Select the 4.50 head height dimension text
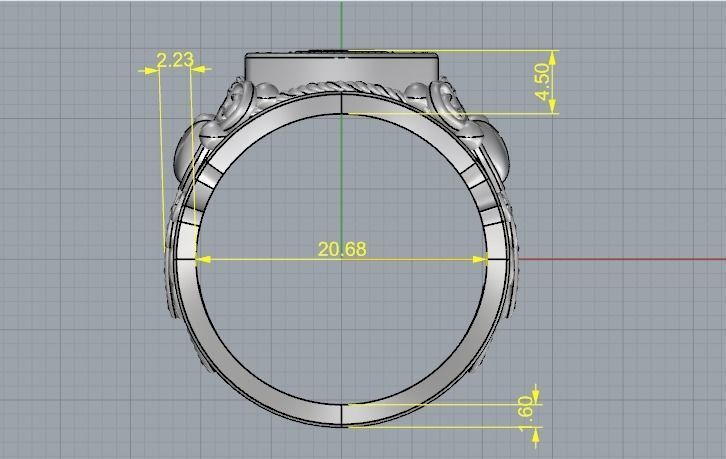Viewport: 726px width, 459px height. [x=543, y=82]
